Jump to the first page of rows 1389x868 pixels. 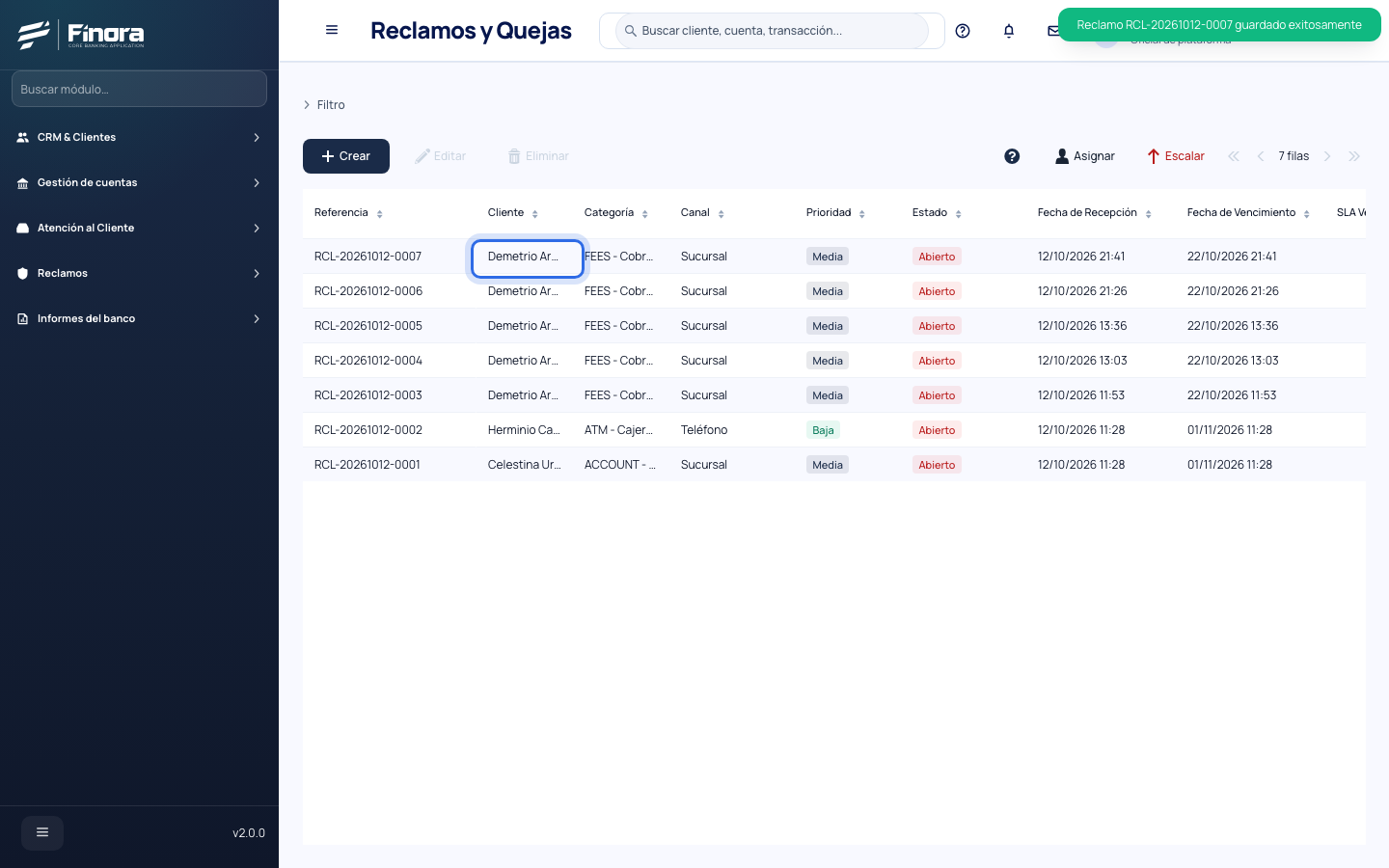point(1233,156)
